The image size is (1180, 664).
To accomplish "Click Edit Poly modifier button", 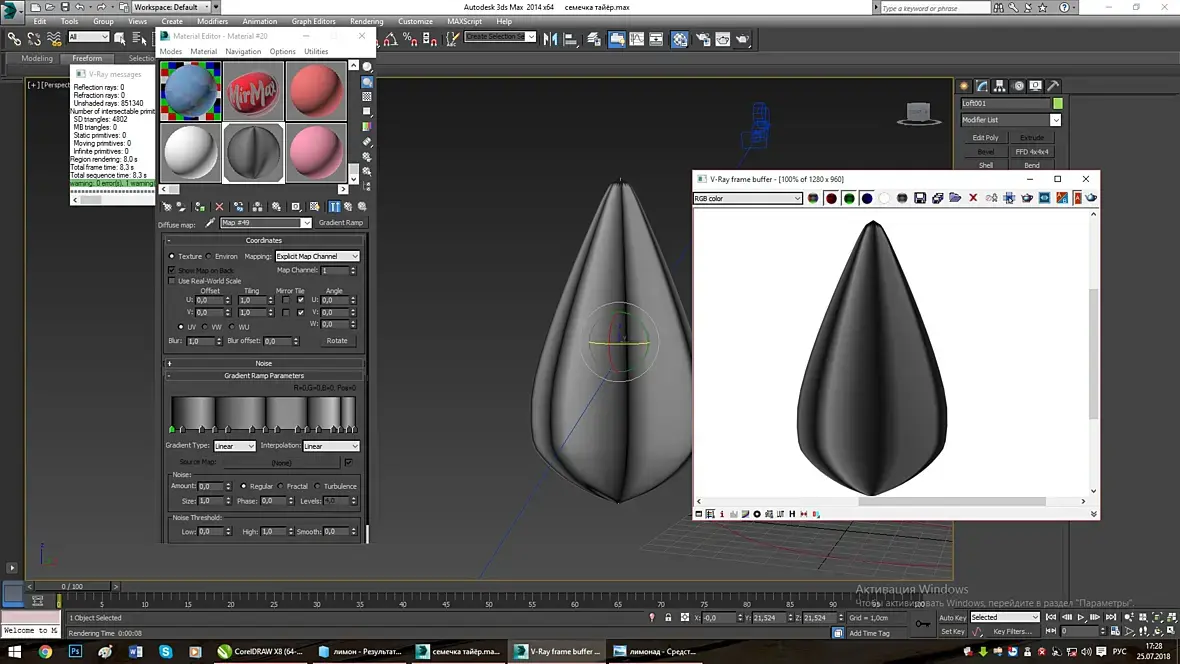I will point(985,138).
